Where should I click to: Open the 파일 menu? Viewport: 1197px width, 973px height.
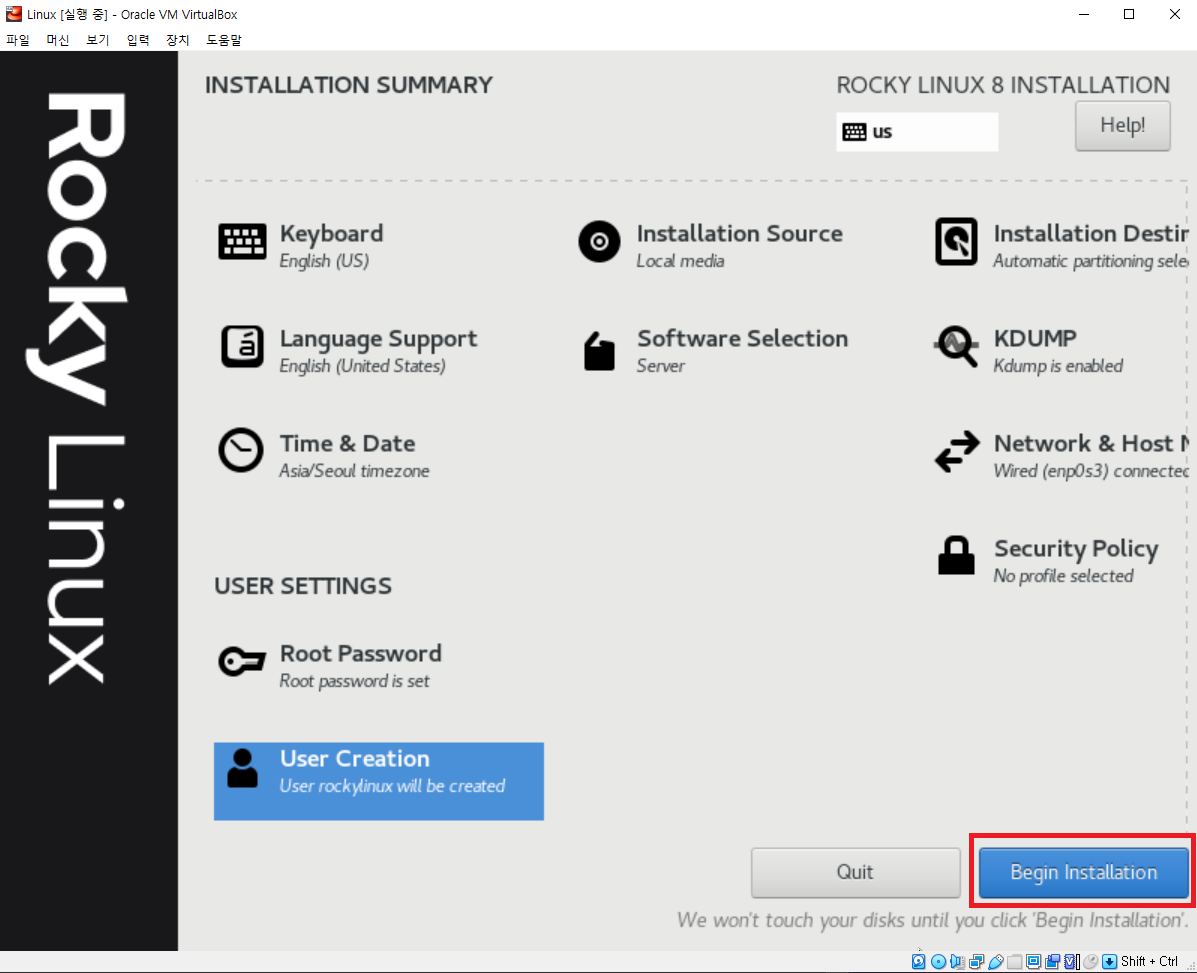[18, 40]
